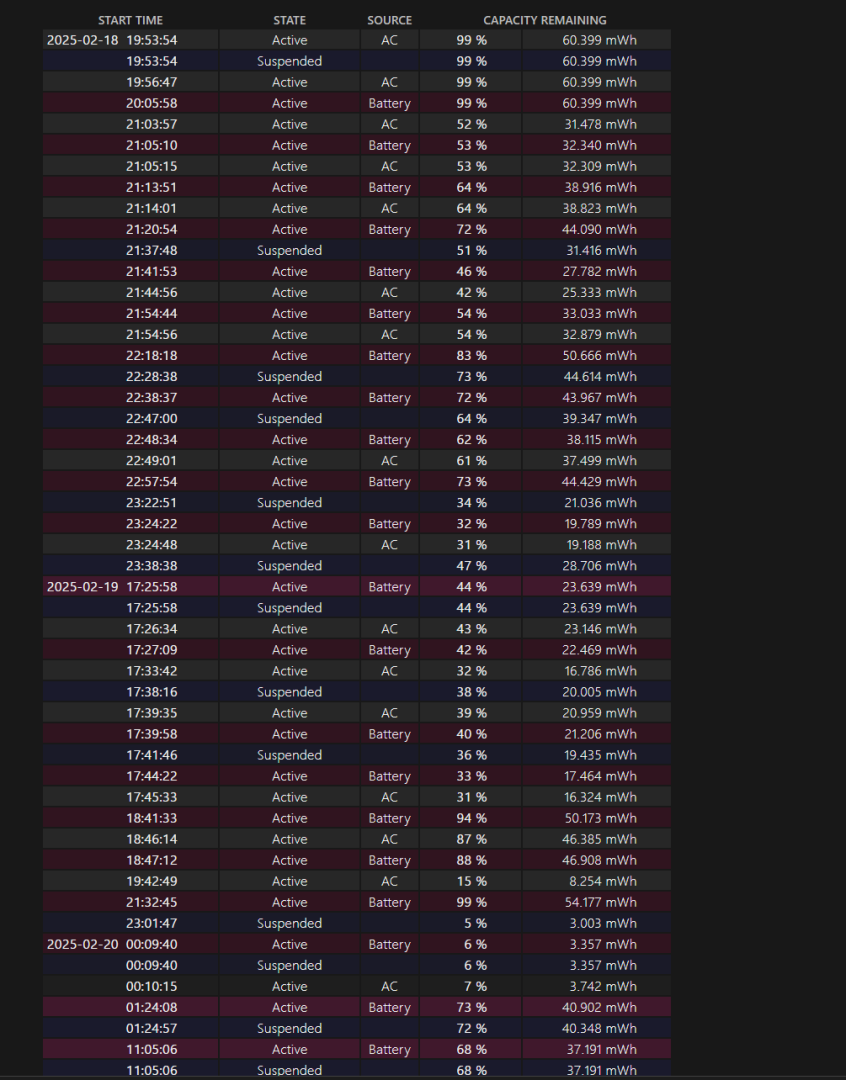Click the 15 % percentage at 19:42:49

pos(471,881)
